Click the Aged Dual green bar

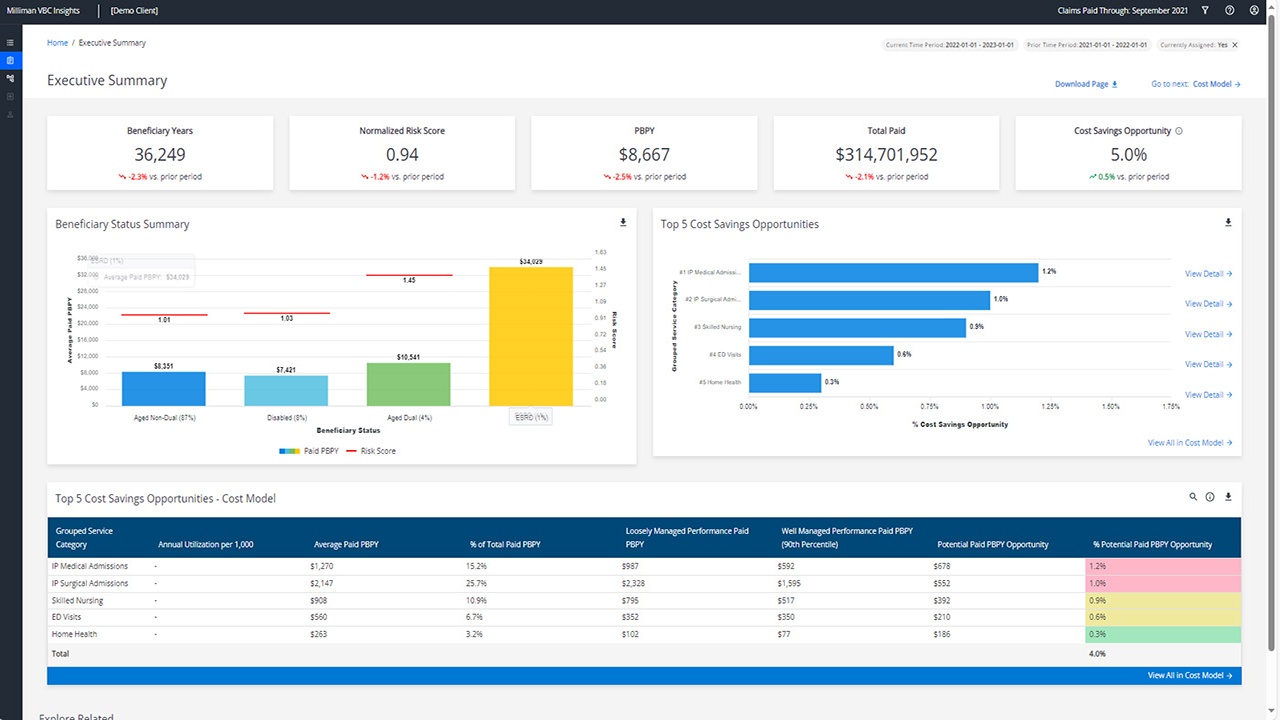pos(408,384)
